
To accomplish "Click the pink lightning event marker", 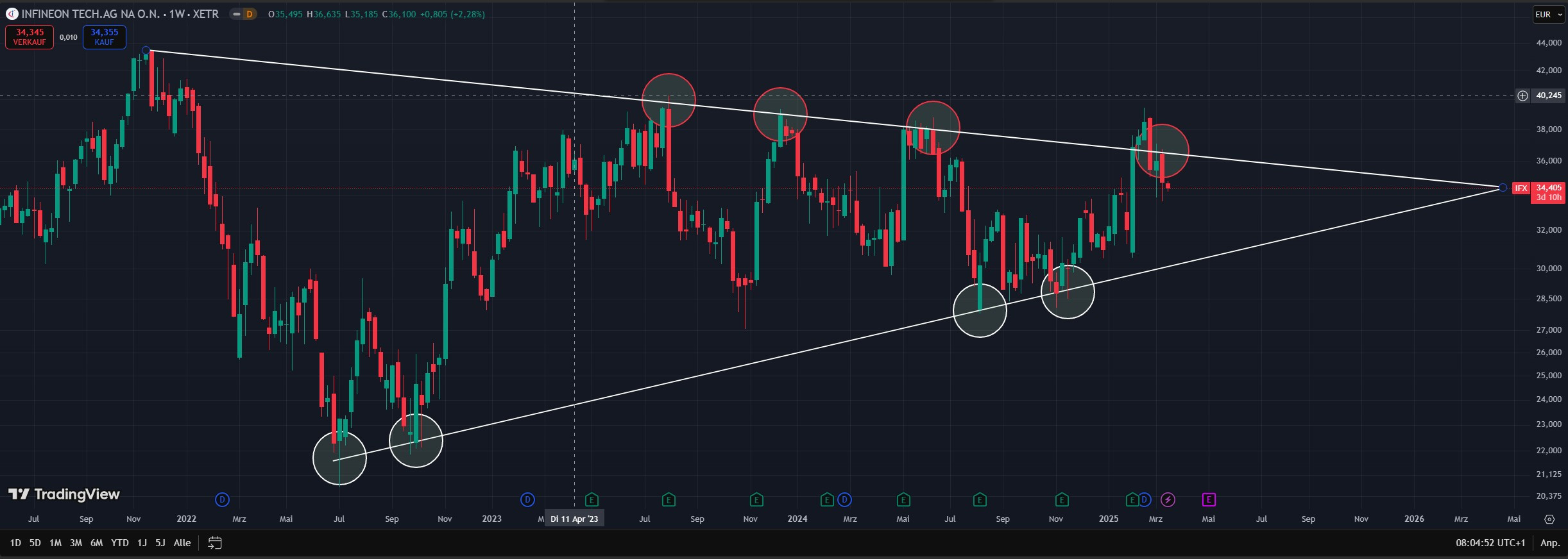I will (x=1168, y=499).
